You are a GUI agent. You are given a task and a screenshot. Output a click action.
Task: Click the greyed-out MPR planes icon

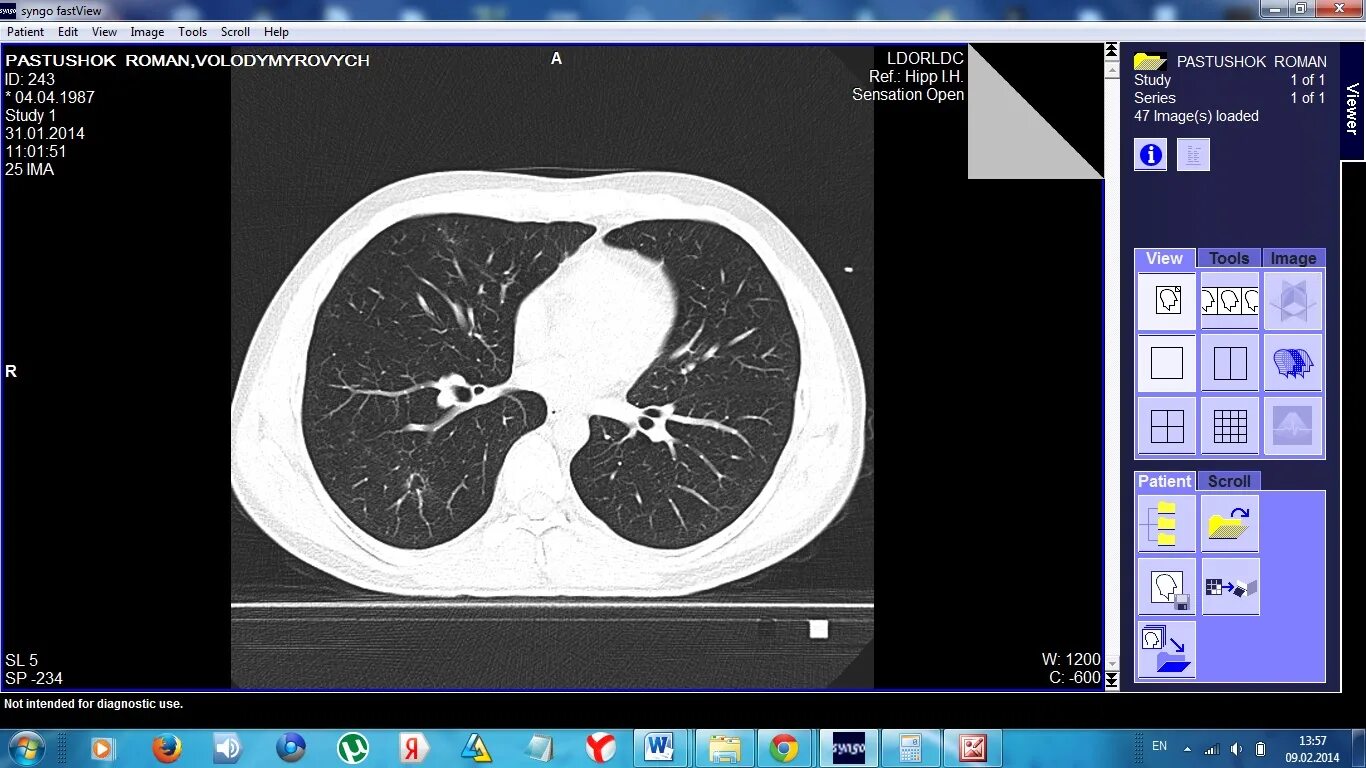click(1293, 301)
